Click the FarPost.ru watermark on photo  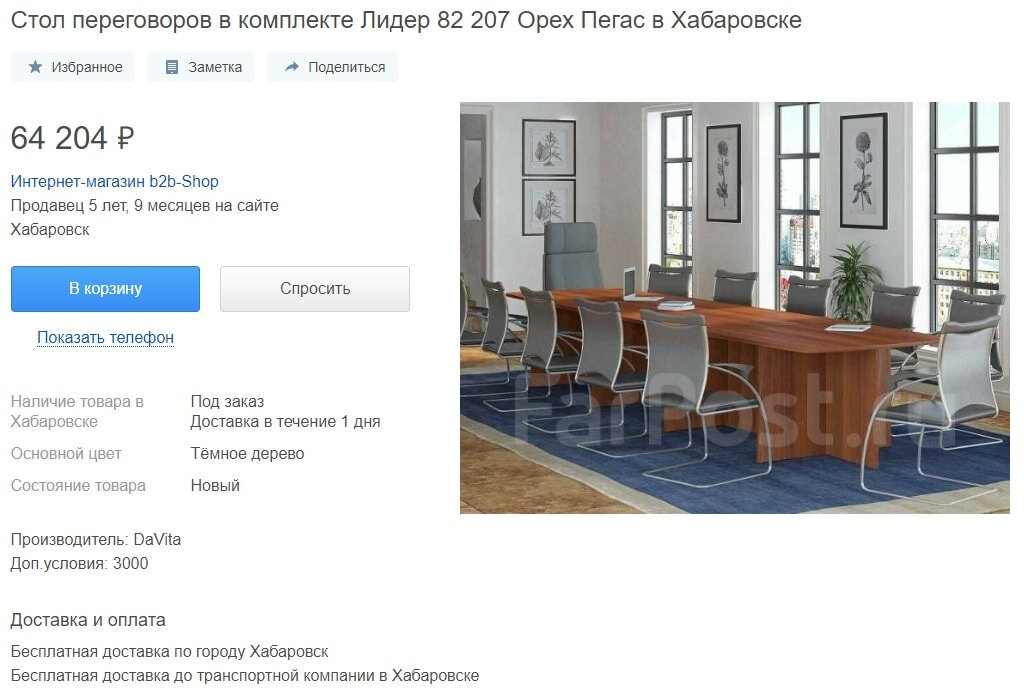pyautogui.click(x=735, y=408)
